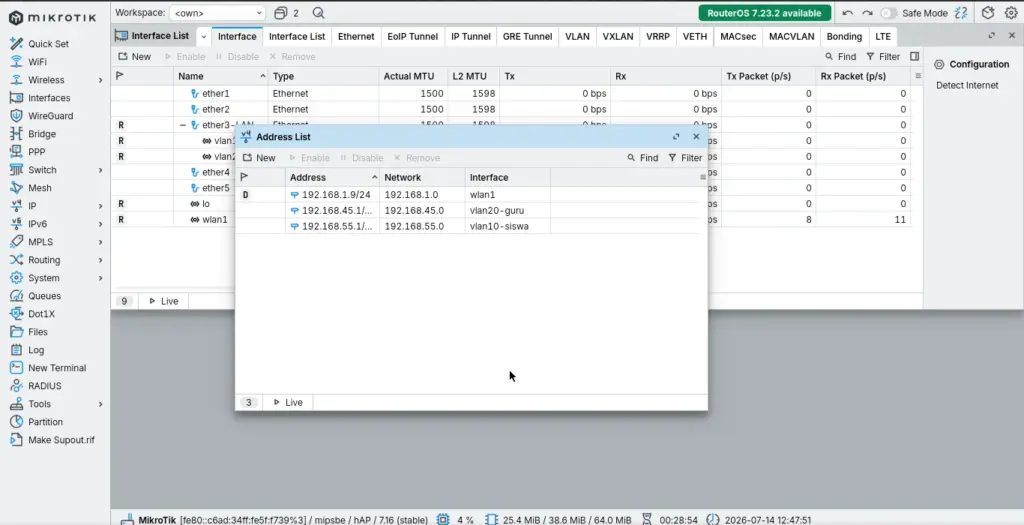Click New in the Interface List toolbar
The height and width of the screenshot is (525, 1024).
[135, 56]
